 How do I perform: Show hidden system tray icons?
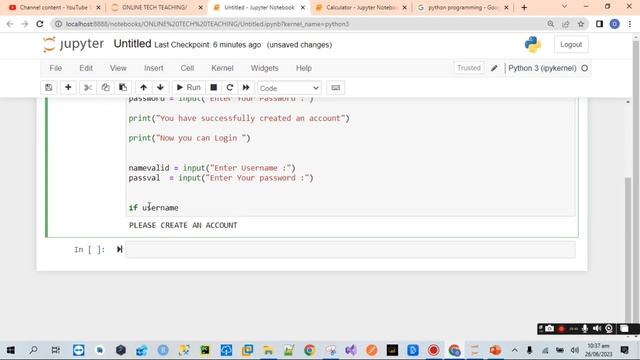click(515, 350)
